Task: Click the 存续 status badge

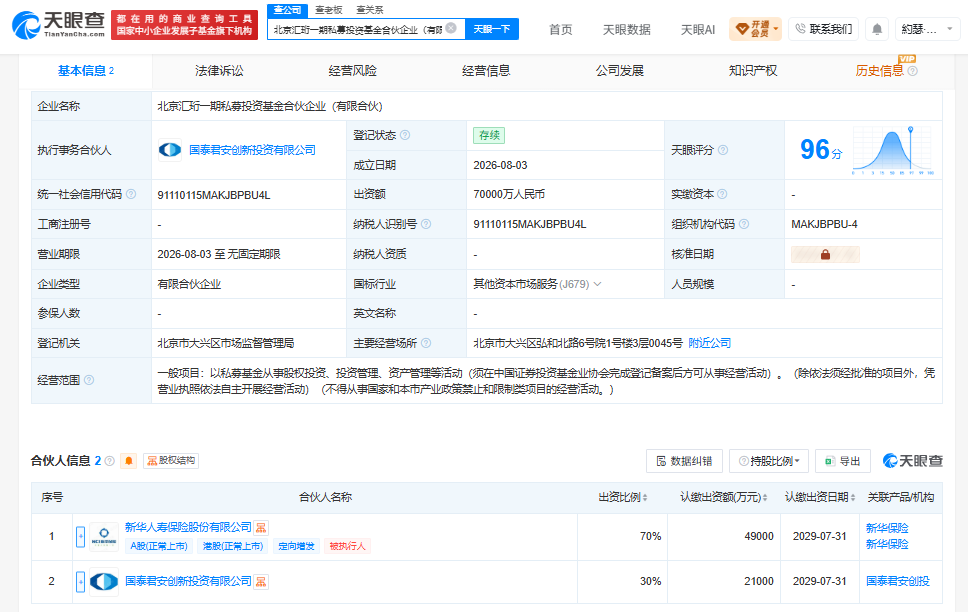Action: tap(489, 135)
